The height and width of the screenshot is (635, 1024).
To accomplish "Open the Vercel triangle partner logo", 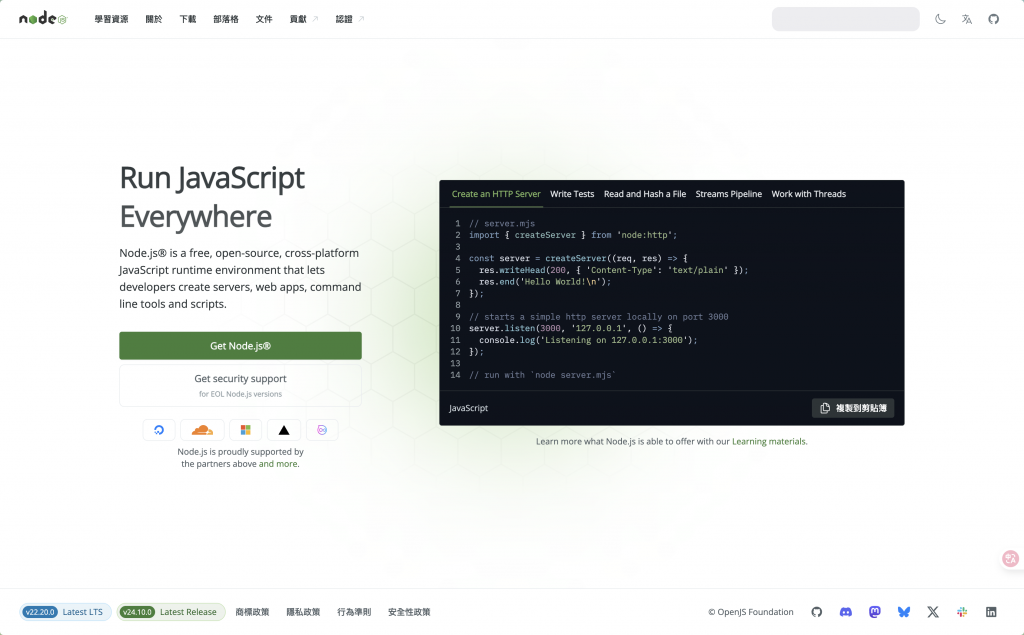I will [x=283, y=430].
